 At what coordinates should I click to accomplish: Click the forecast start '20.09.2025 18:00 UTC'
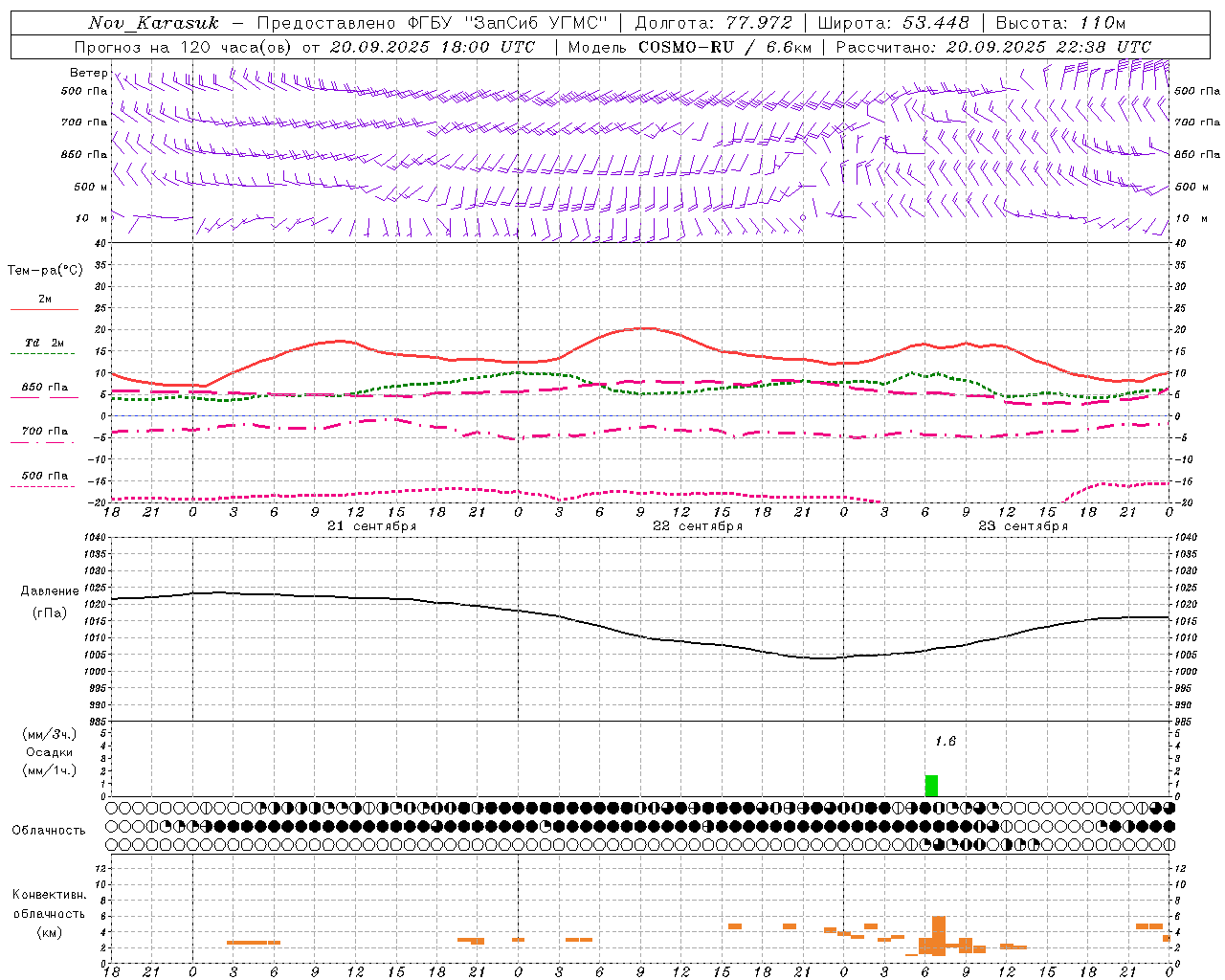tap(432, 47)
